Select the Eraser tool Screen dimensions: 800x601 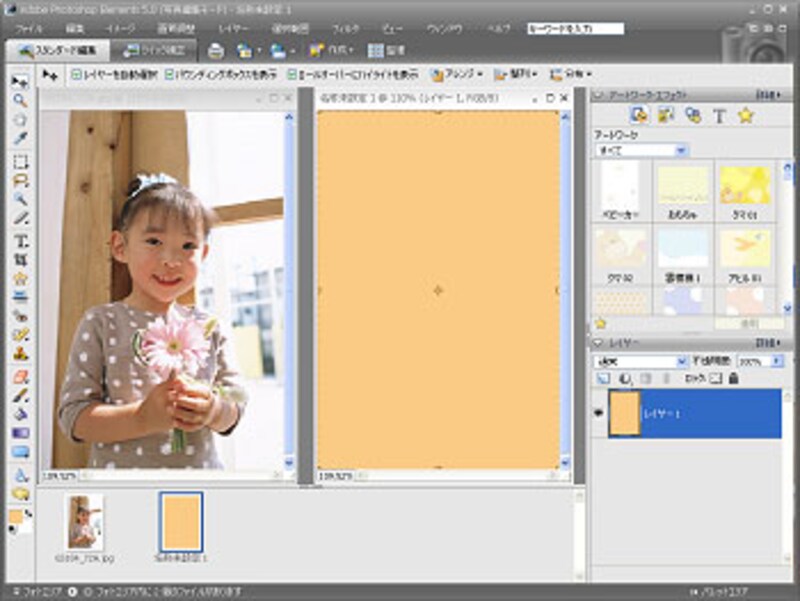pyautogui.click(x=20, y=377)
